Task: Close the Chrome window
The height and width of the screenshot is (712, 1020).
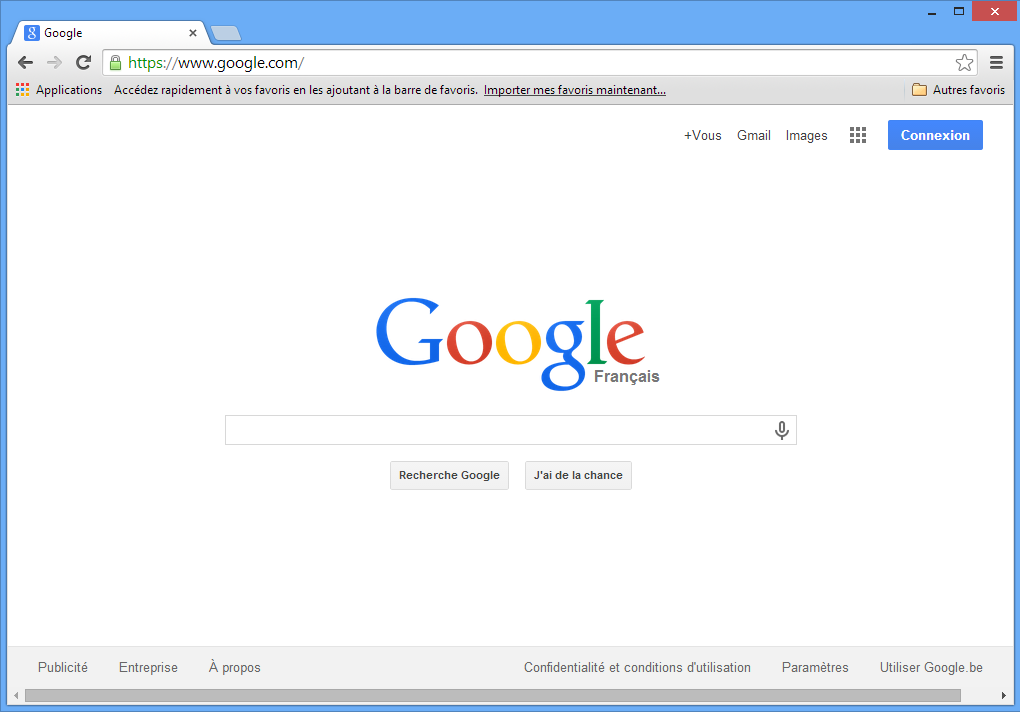Action: point(995,11)
